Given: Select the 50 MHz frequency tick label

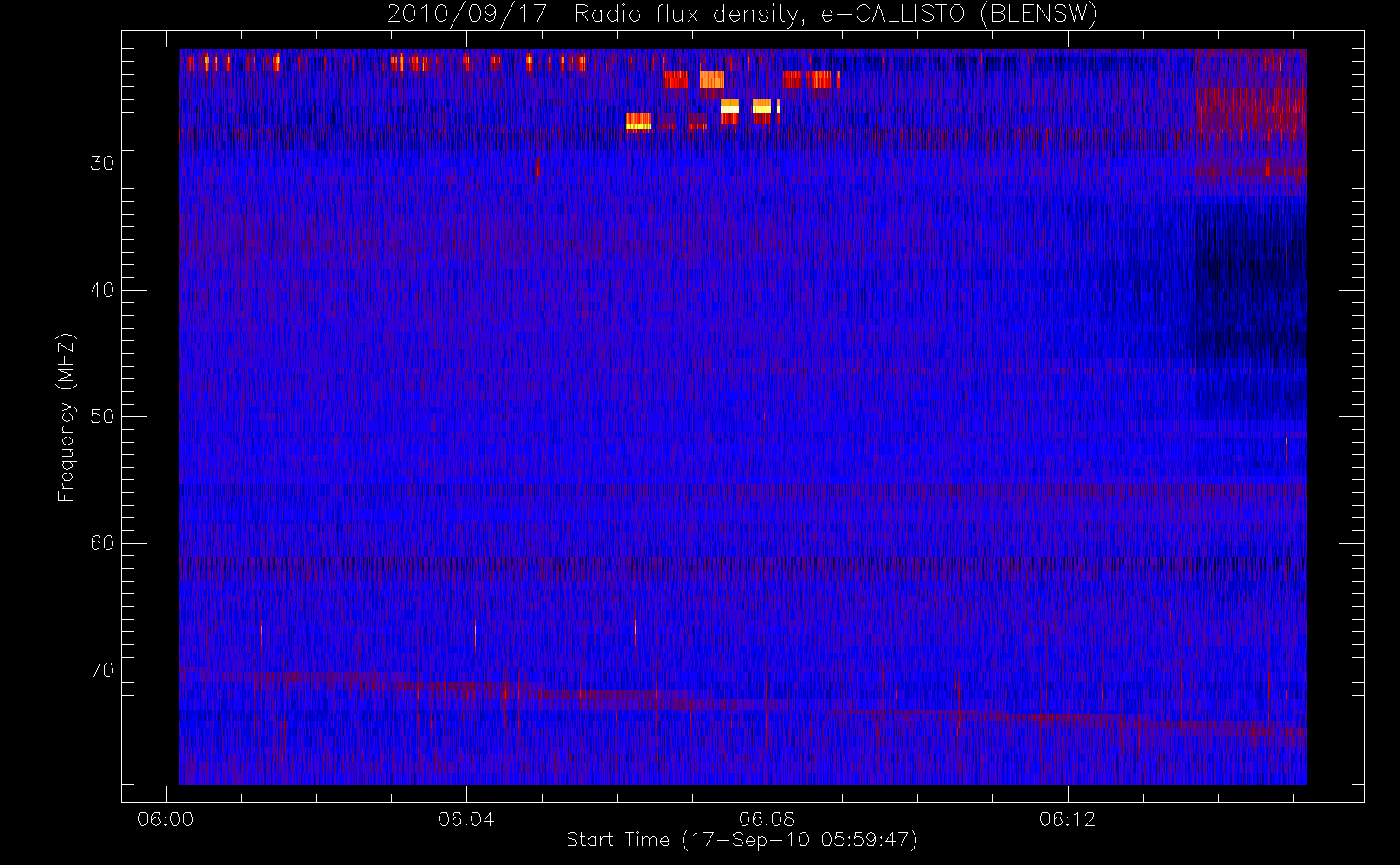Looking at the screenshot, I should point(102,417).
